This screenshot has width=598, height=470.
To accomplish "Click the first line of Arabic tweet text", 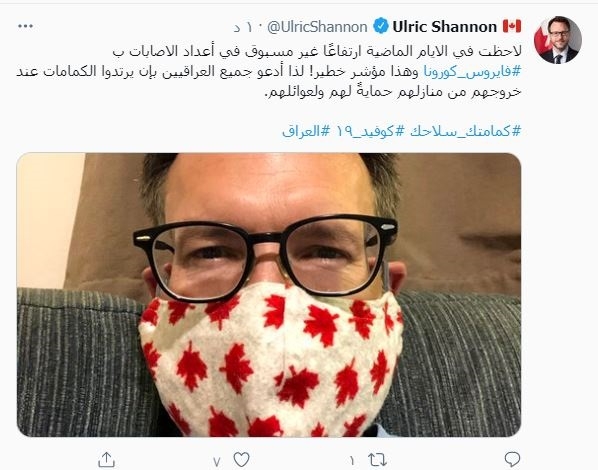I will pyautogui.click(x=317, y=50).
